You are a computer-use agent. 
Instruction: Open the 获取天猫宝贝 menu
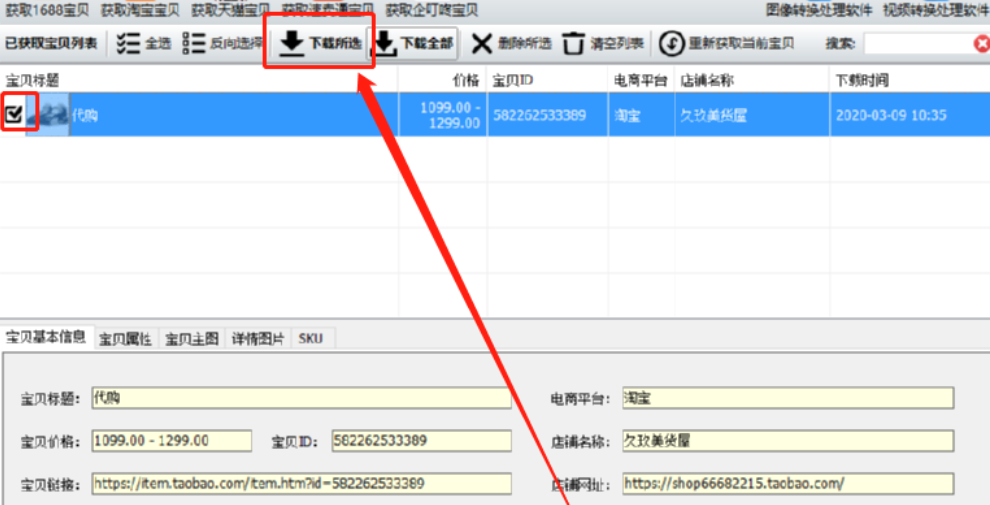point(231,10)
